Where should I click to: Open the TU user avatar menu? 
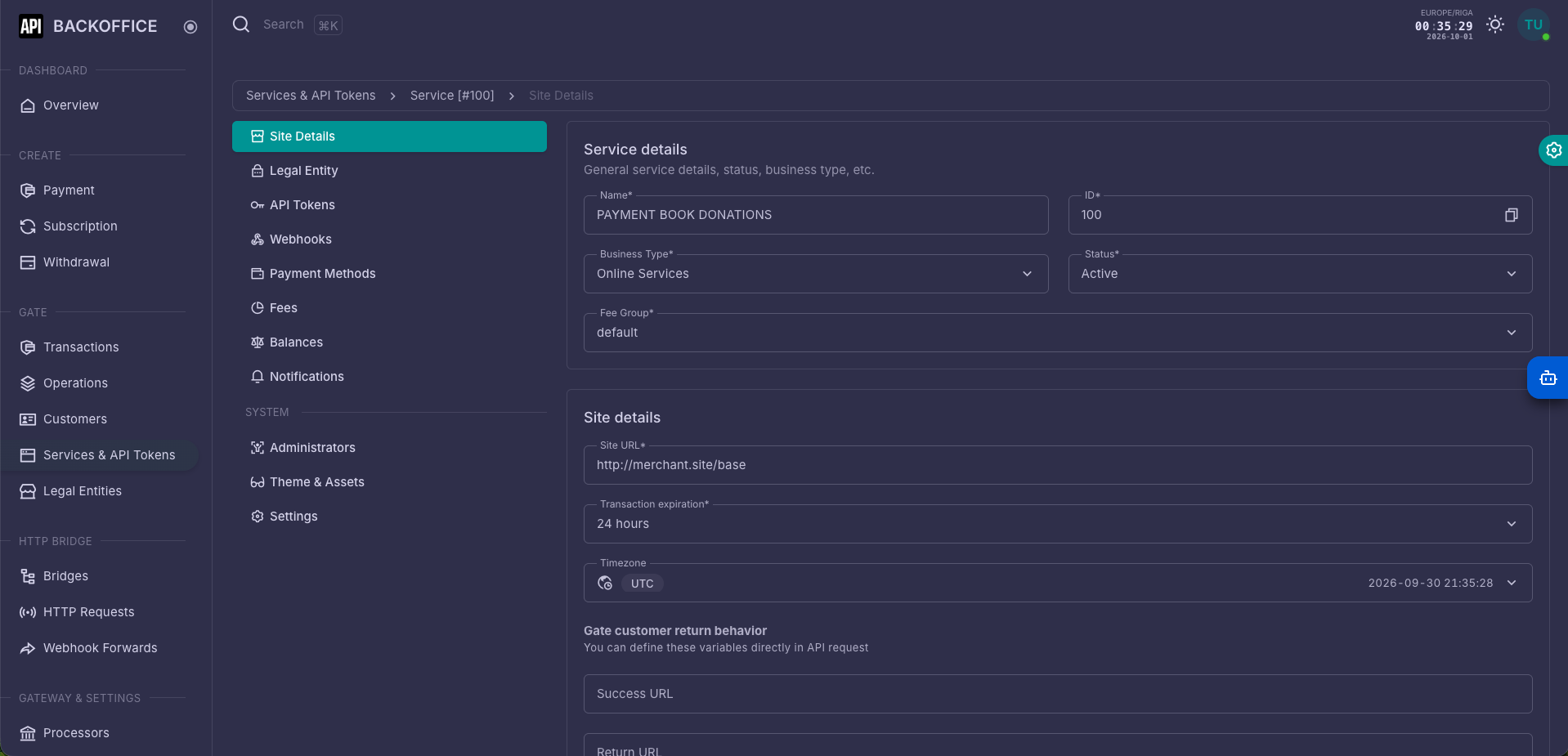click(1534, 25)
